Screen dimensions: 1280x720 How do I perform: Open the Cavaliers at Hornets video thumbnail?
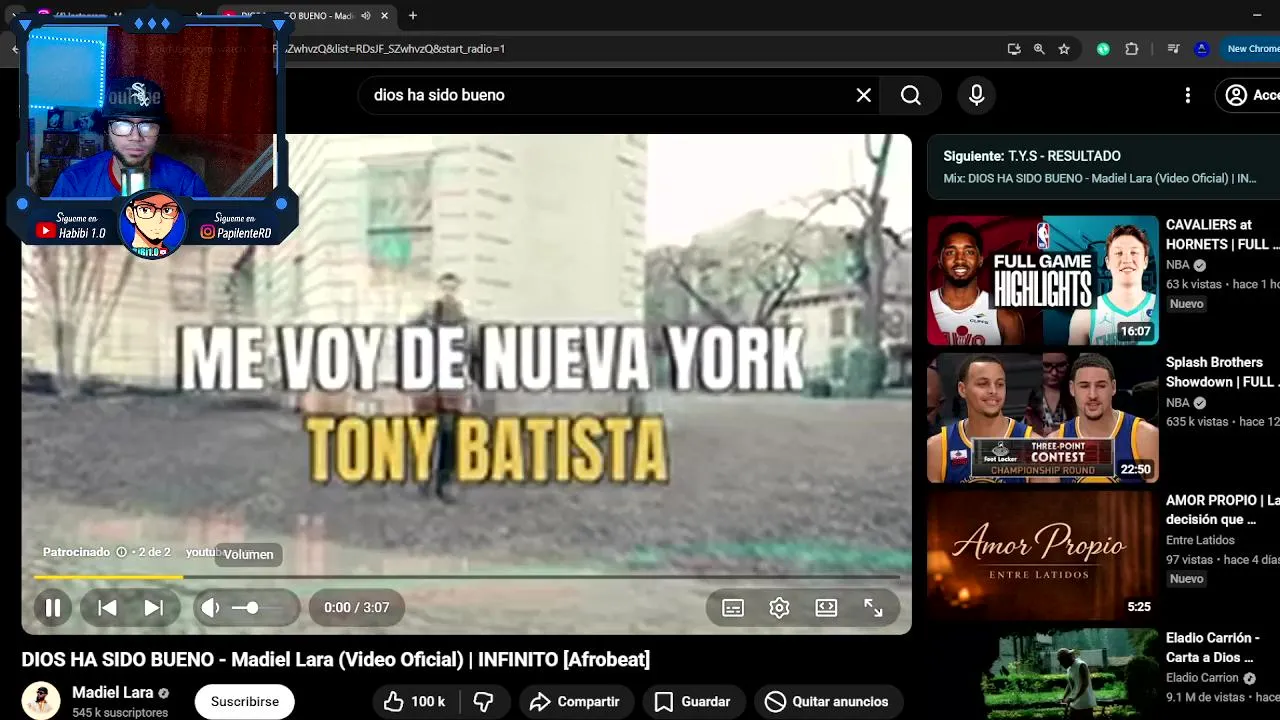point(1042,280)
